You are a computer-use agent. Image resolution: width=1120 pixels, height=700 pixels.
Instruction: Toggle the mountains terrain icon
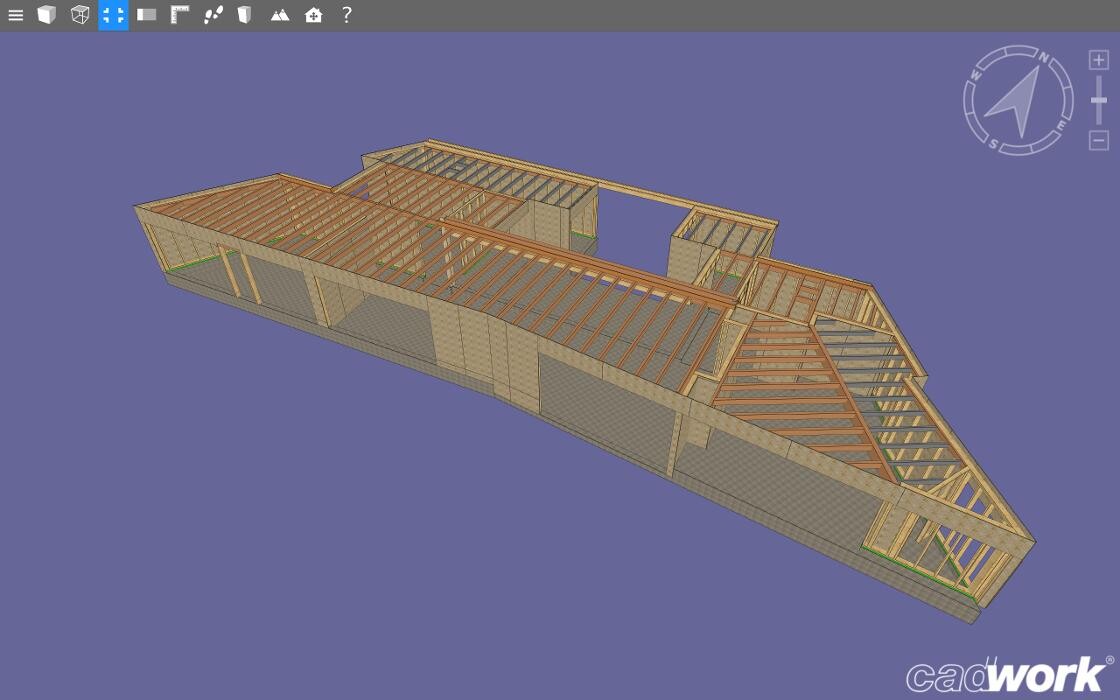coord(280,15)
